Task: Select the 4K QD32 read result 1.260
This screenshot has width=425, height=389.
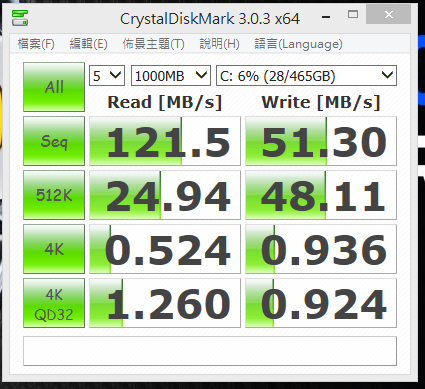Action: point(165,303)
